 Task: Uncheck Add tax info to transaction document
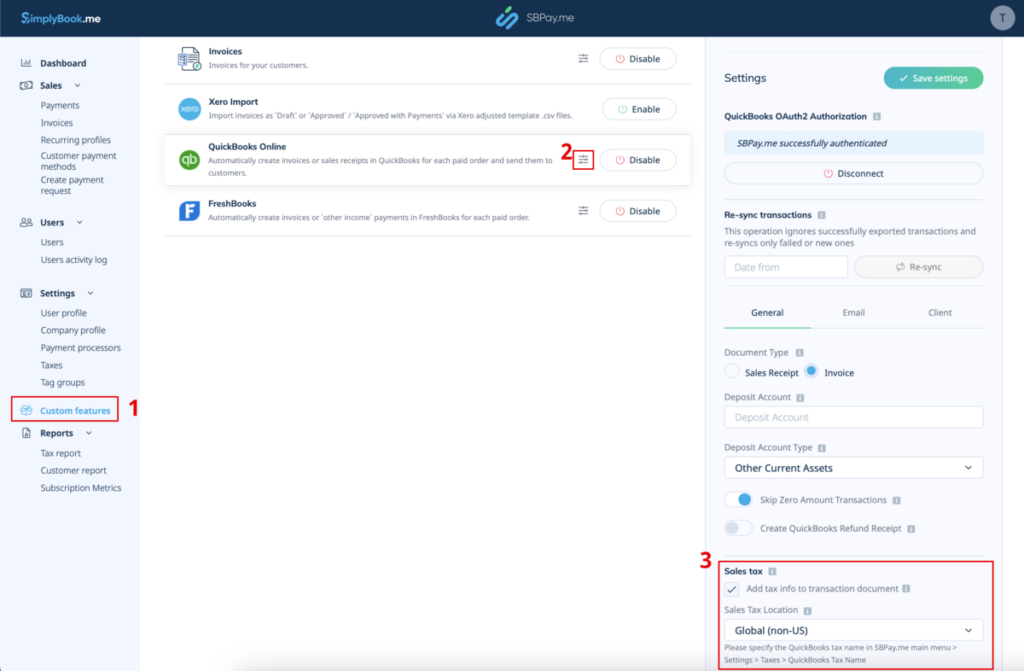click(x=731, y=588)
